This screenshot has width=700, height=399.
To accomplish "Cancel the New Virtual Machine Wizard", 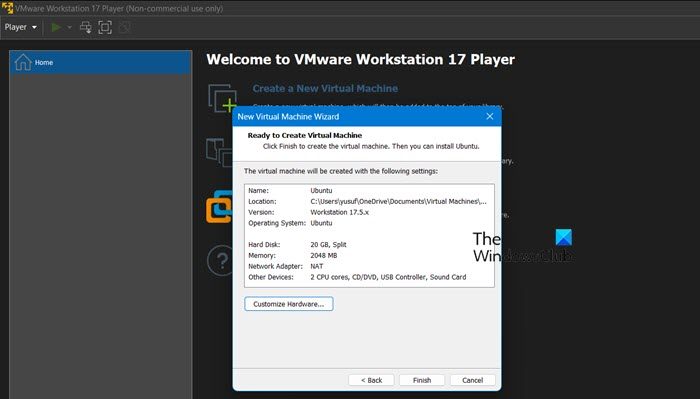I will point(473,380).
